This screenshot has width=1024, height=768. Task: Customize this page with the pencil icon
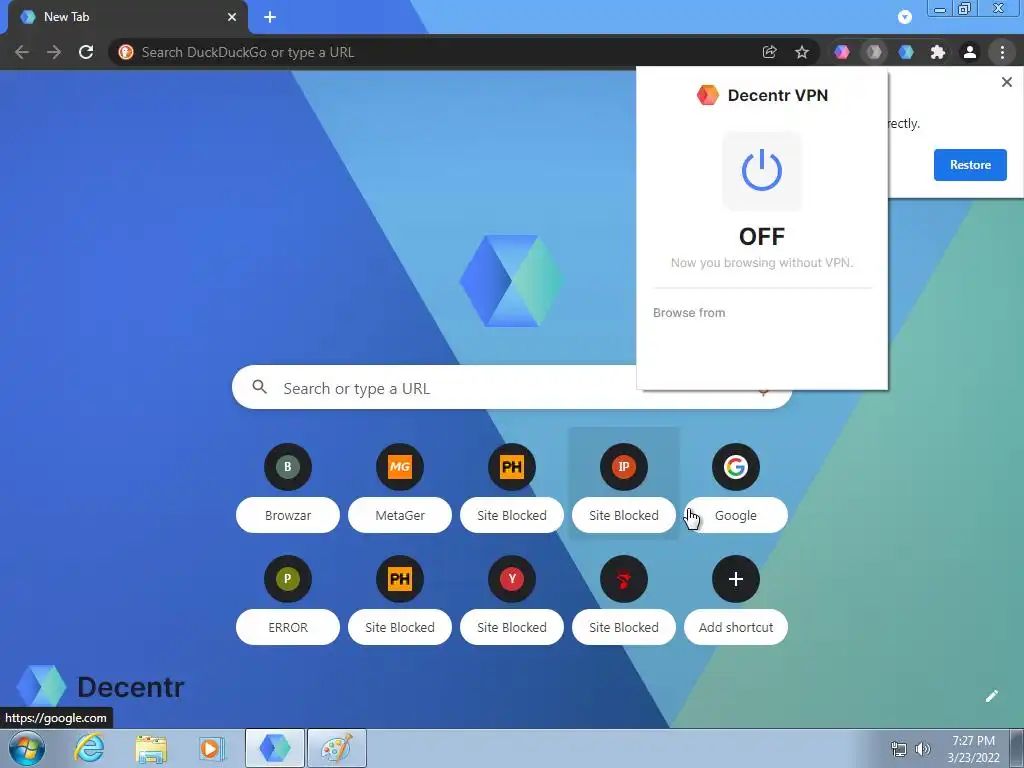pyautogui.click(x=991, y=696)
